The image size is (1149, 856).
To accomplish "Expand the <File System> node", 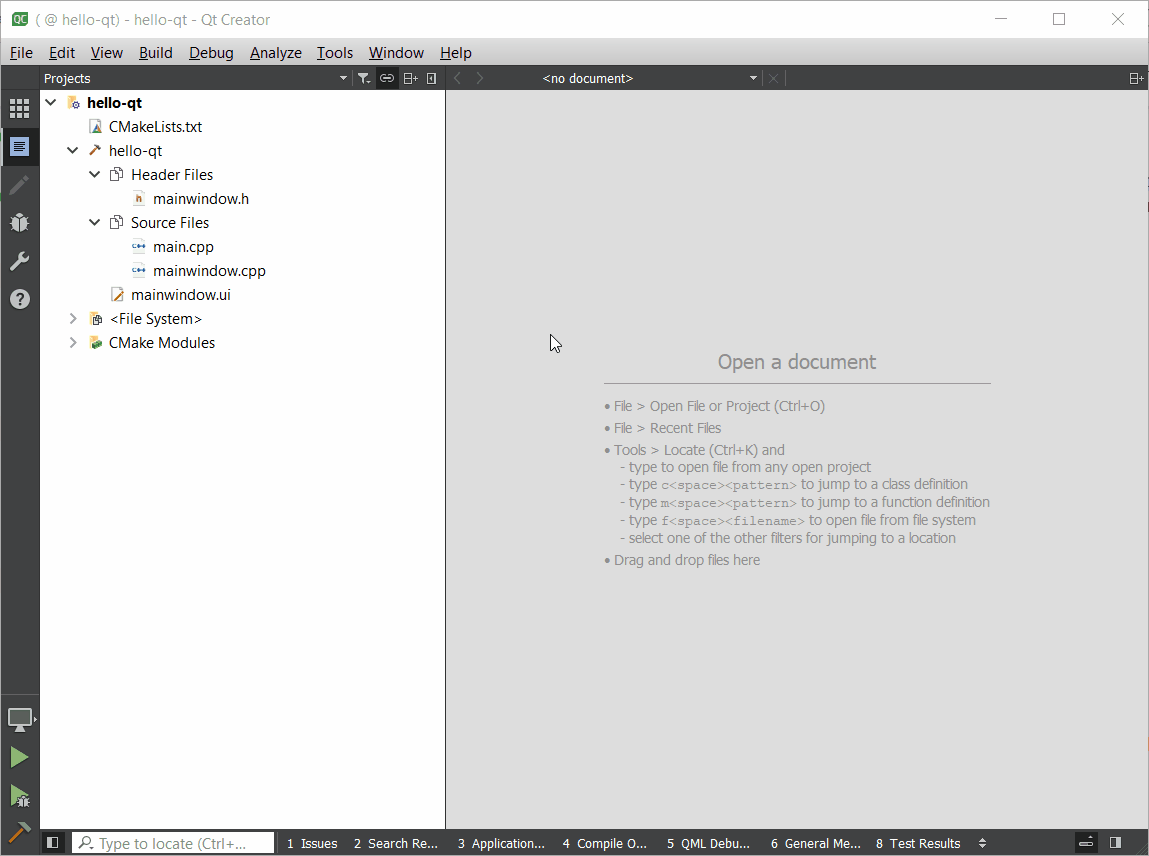I will pyautogui.click(x=73, y=319).
